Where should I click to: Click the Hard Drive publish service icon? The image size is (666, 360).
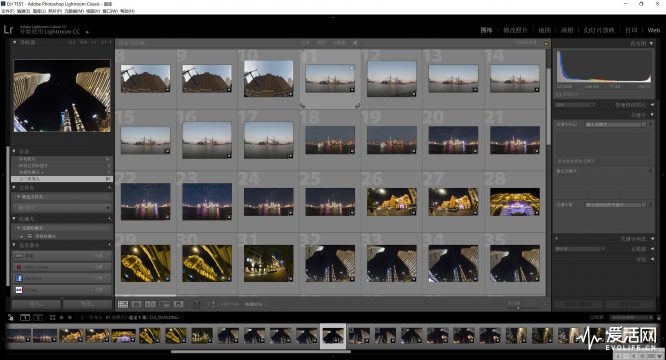tap(19, 256)
